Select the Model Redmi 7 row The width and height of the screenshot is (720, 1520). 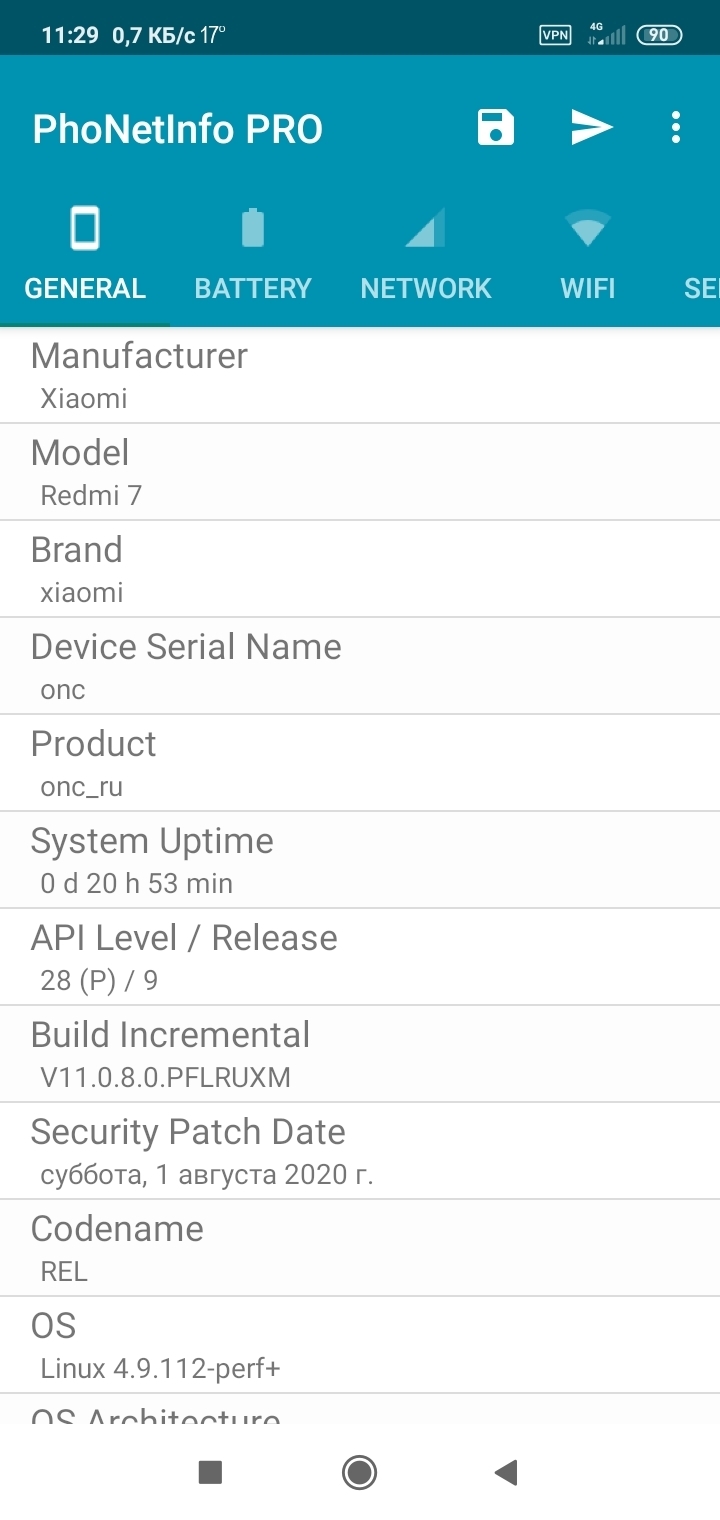tap(360, 472)
